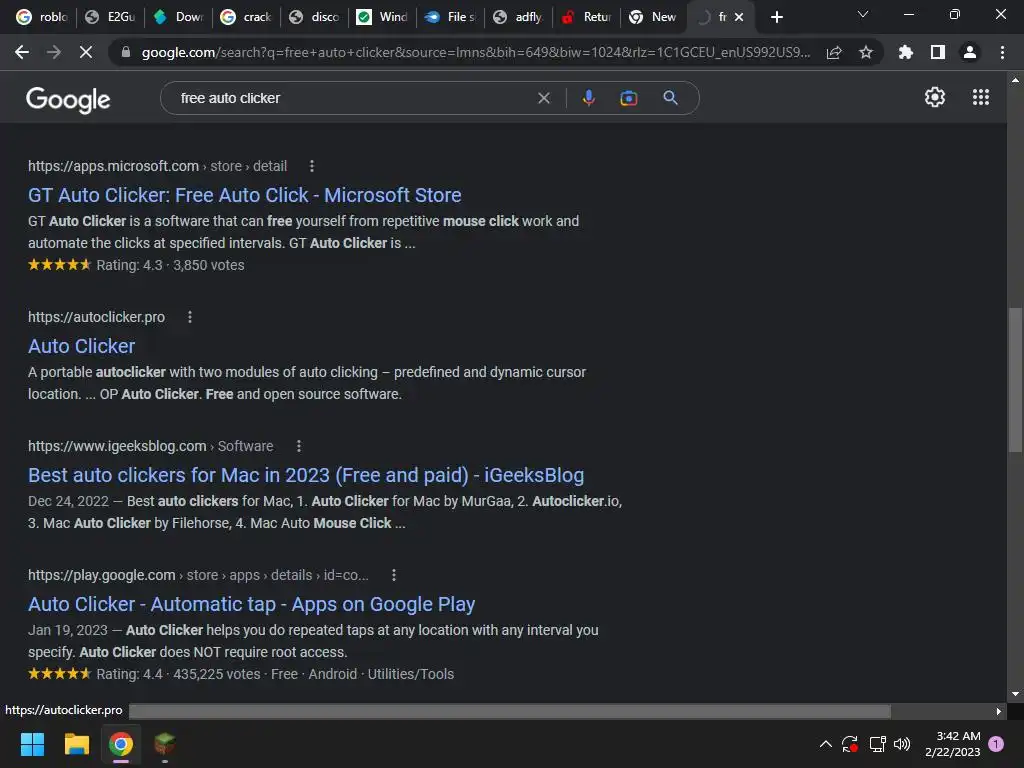The image size is (1024, 768).
Task: Click 'Rating: 4.3 · 3,850 votes' text
Action: (170, 265)
